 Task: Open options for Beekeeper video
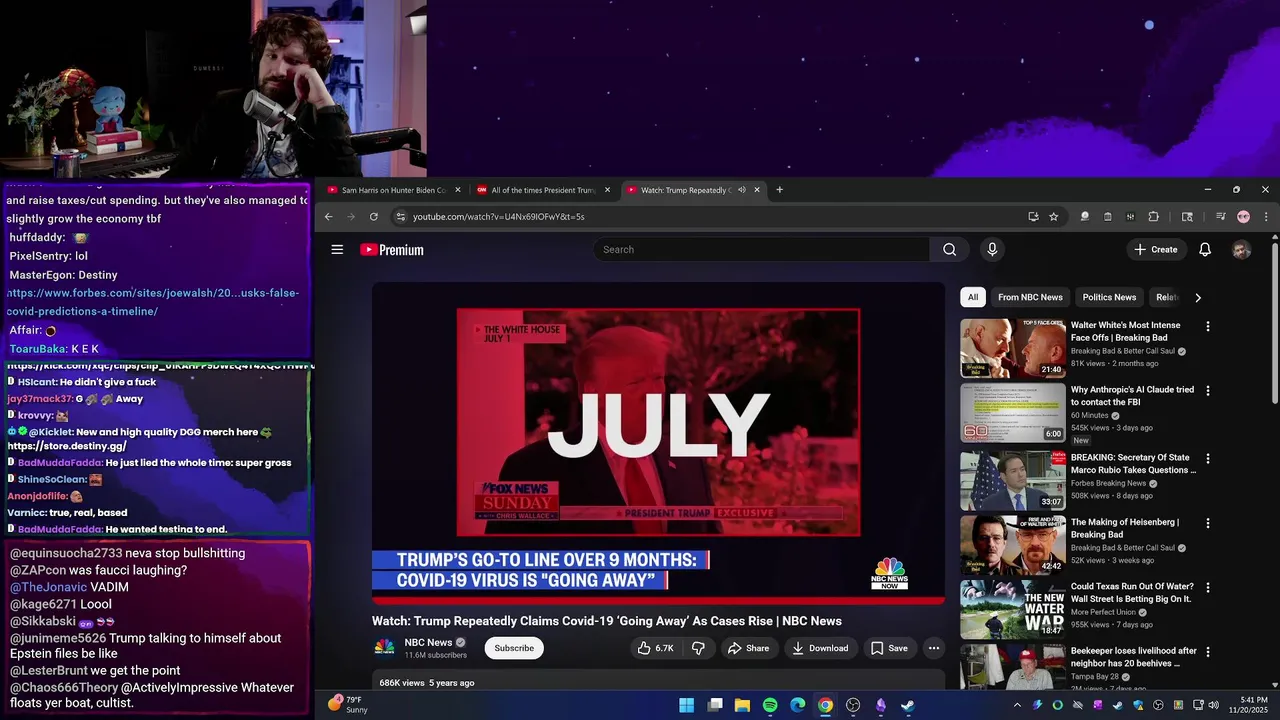(x=1207, y=652)
